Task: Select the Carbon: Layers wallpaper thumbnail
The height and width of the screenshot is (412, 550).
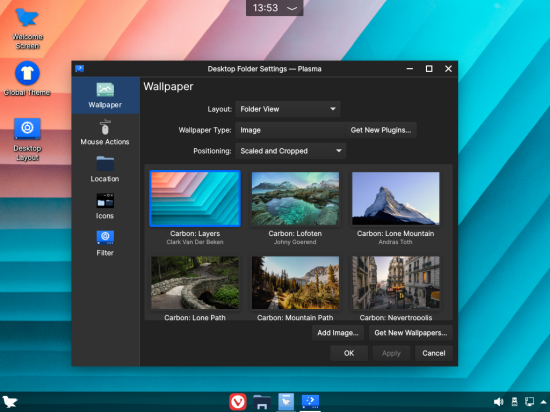Action: (x=195, y=198)
